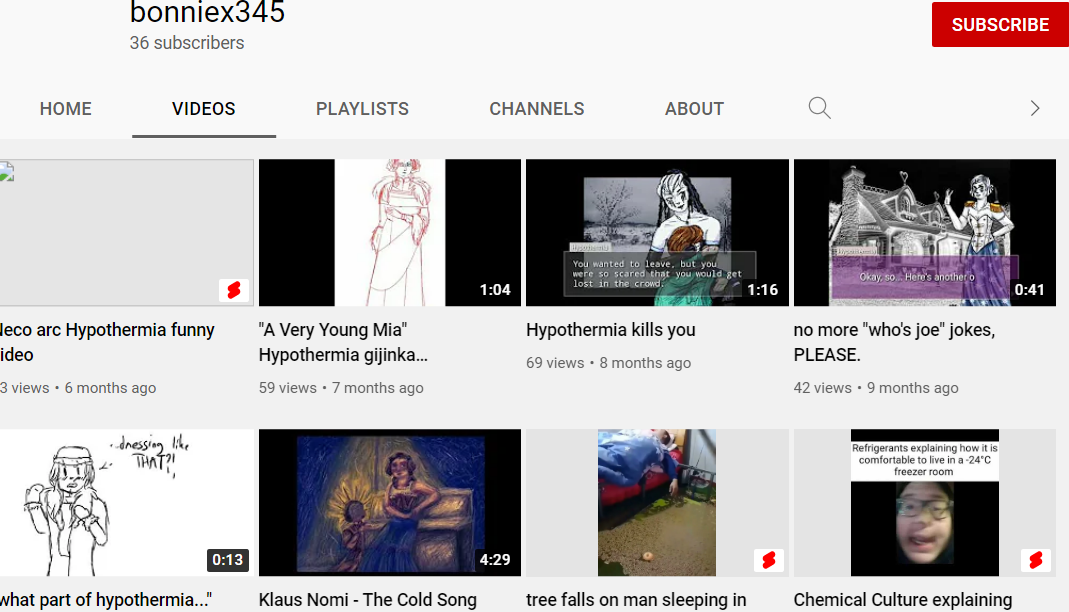Open 'Klaus Nomi - The Cold Song' title
Image resolution: width=1069 pixels, height=612 pixels.
point(367,600)
